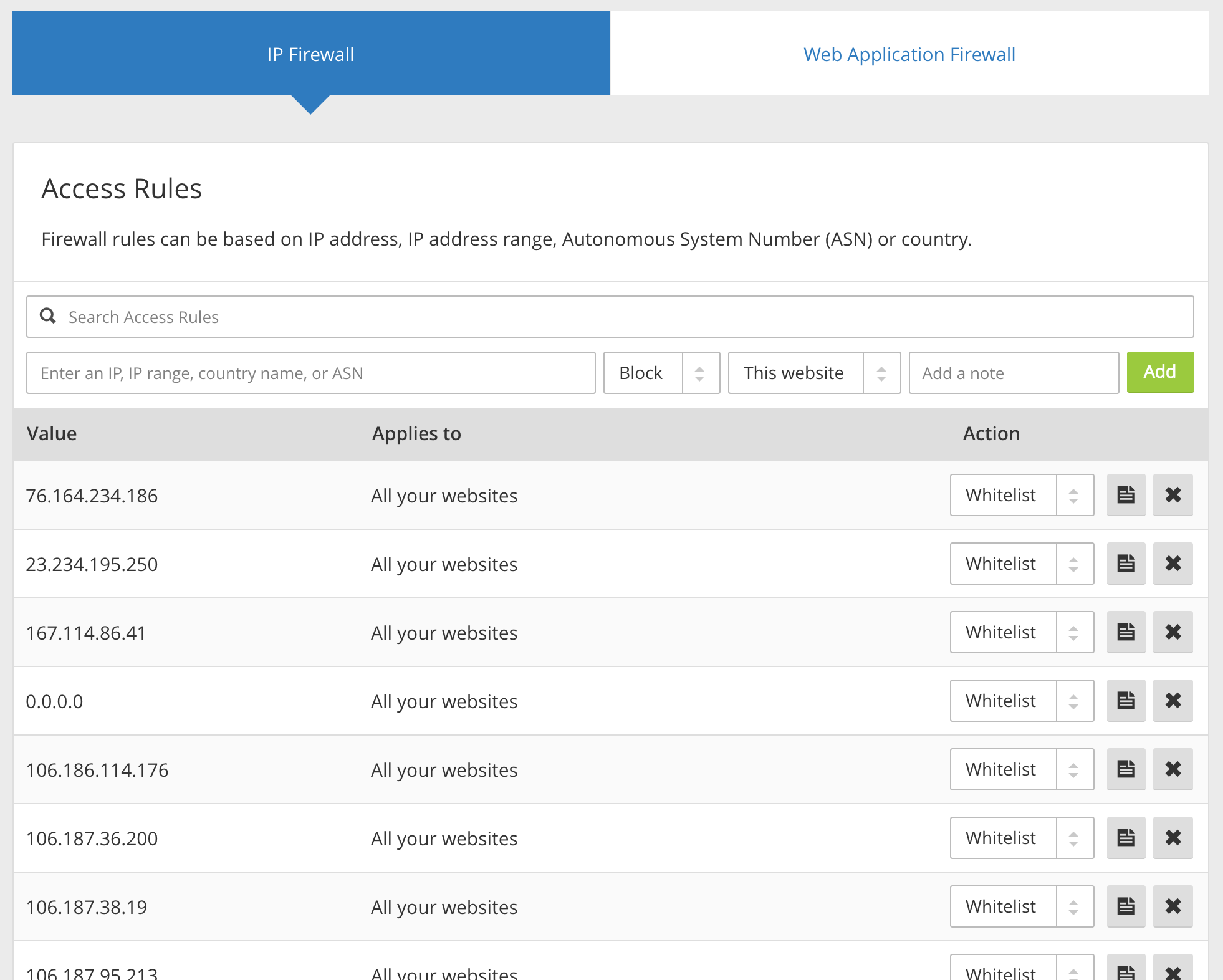Image resolution: width=1223 pixels, height=980 pixels.
Task: Focus the Add a note field
Action: [x=1014, y=373]
